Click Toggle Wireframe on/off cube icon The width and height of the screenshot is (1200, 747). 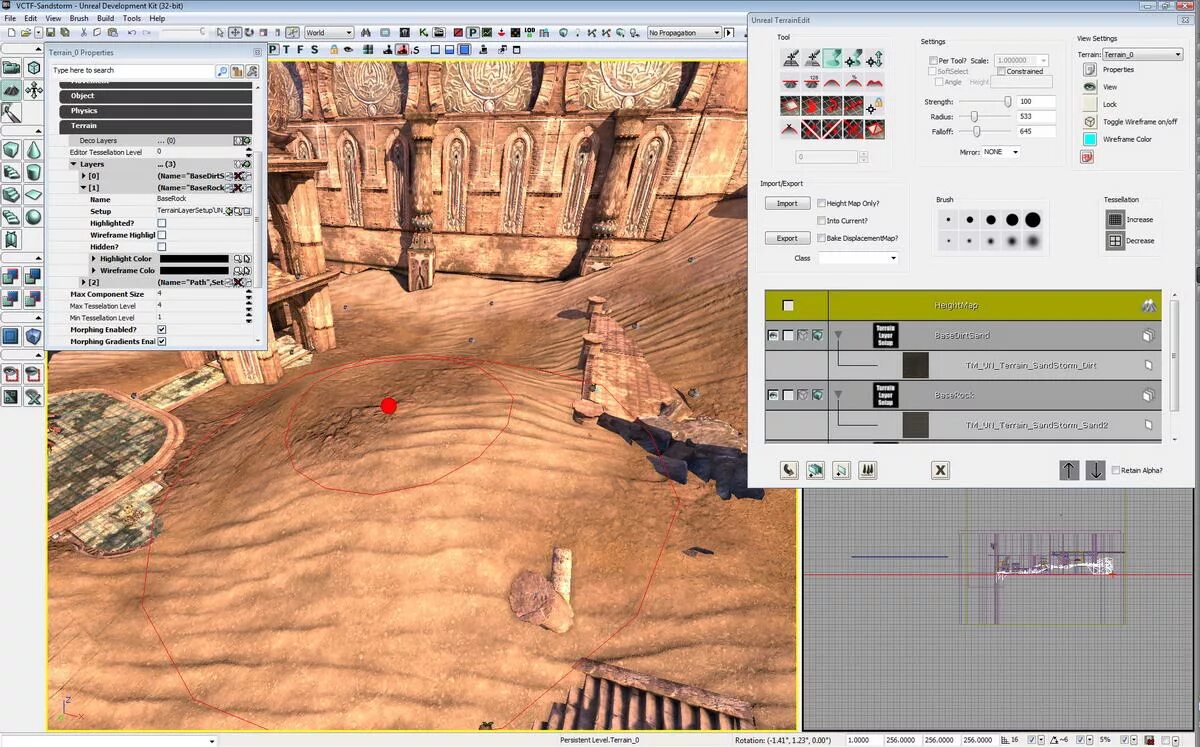click(1089, 122)
